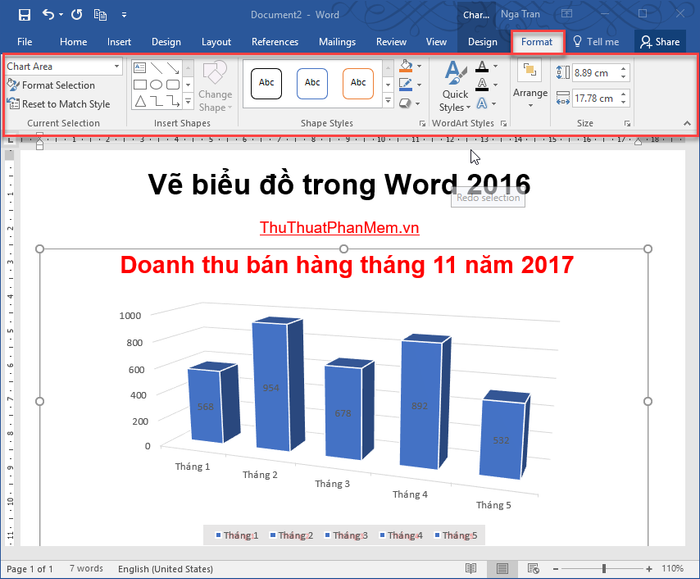The height and width of the screenshot is (579, 700).
Task: Select the Chart Tools Format tab
Action: (x=537, y=42)
